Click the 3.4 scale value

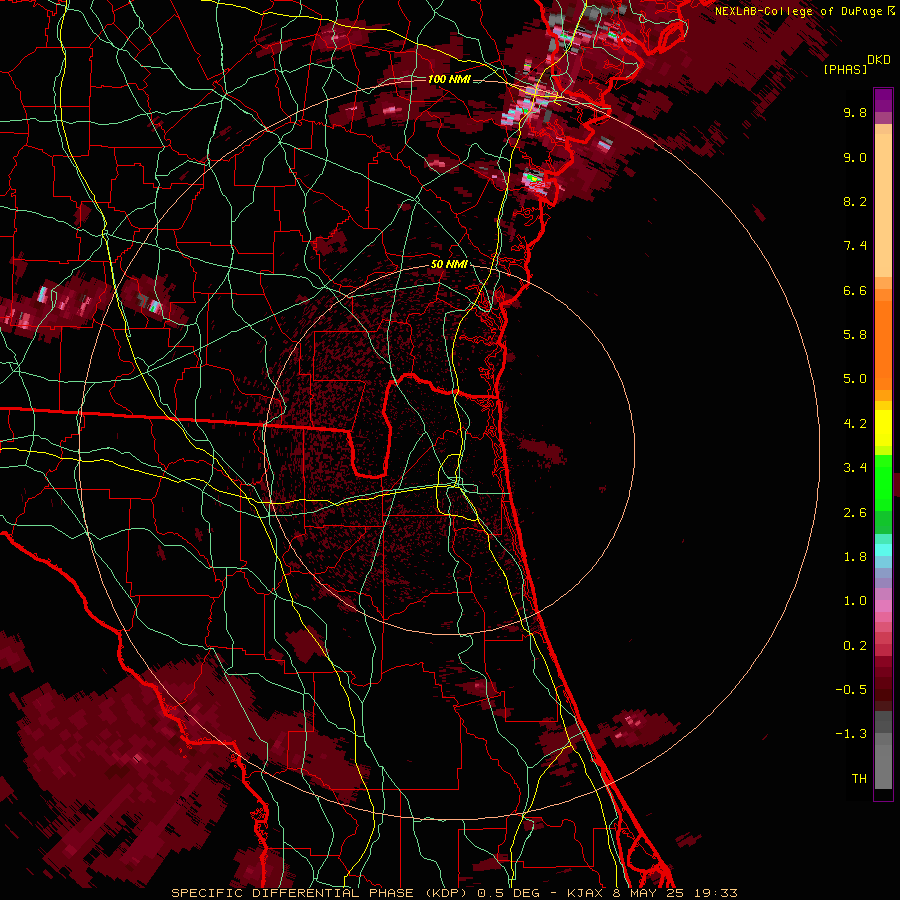(855, 468)
